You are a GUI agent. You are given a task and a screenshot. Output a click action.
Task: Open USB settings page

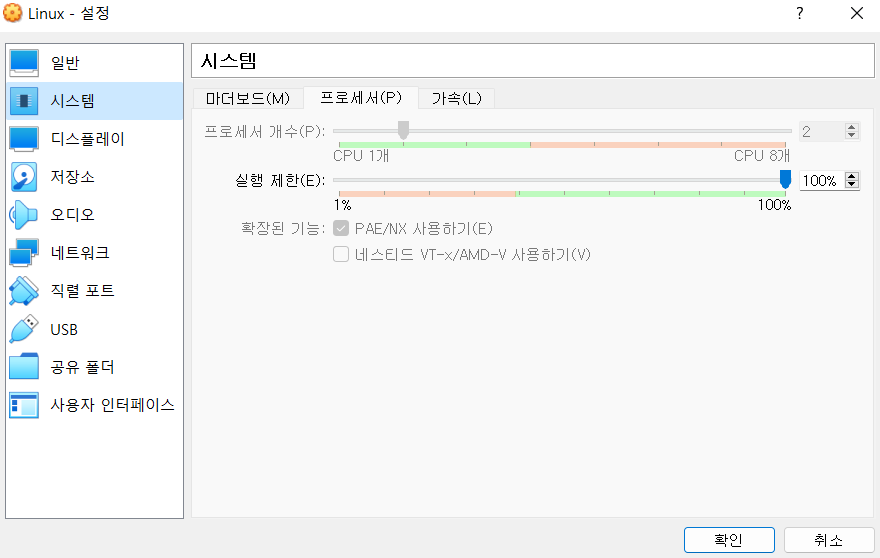click(94, 329)
